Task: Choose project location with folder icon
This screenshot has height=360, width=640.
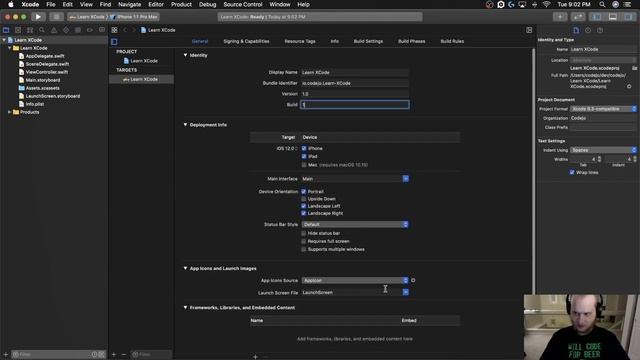Action: pyautogui.click(x=635, y=68)
